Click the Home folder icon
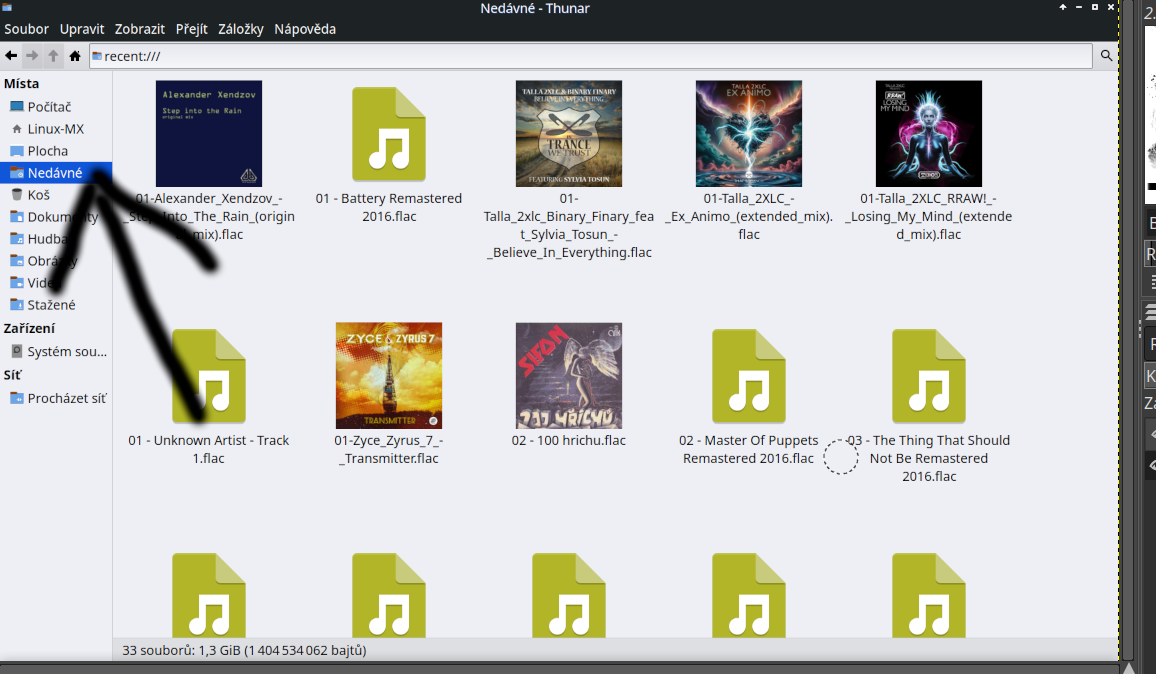 pos(74,56)
